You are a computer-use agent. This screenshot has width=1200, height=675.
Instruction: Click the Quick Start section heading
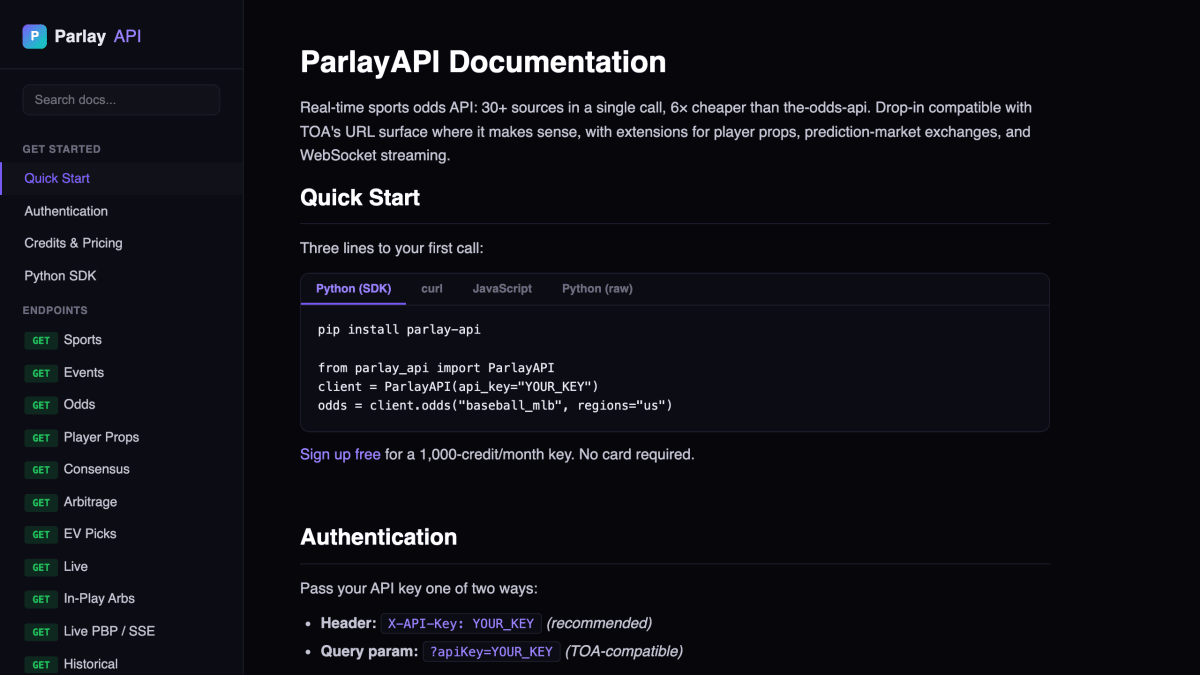tap(360, 198)
